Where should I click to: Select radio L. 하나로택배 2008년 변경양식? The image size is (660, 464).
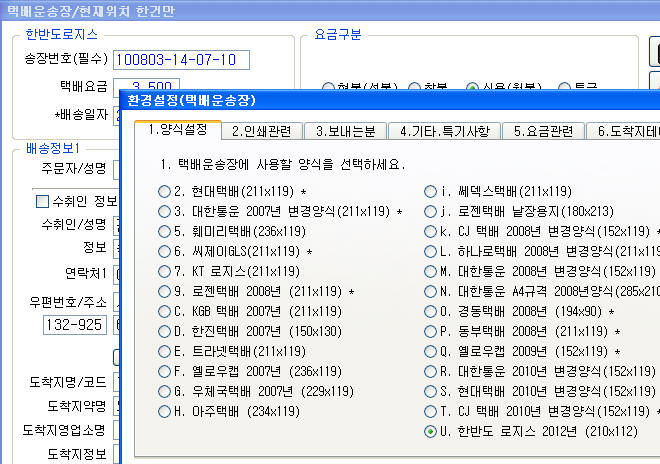[x=430, y=252]
